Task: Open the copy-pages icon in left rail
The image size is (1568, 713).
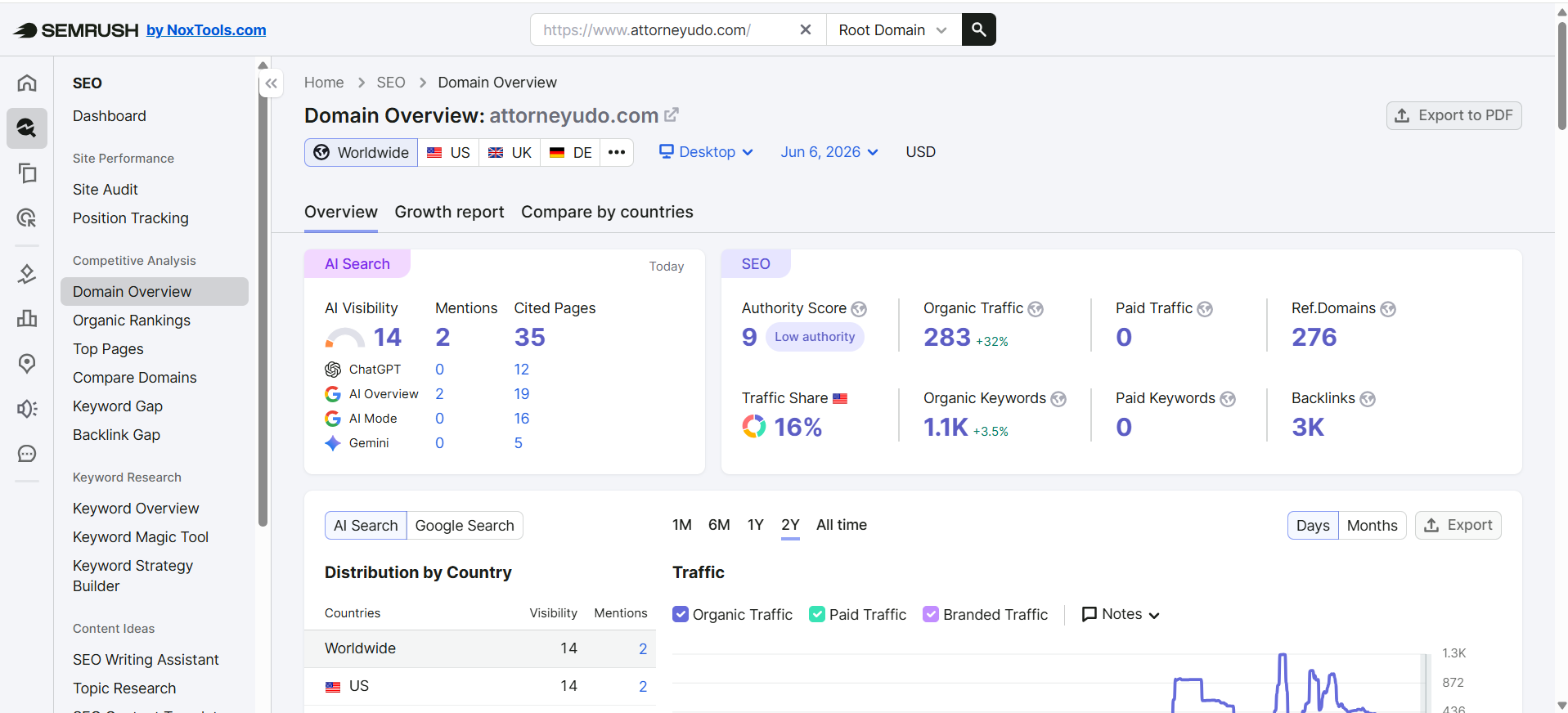Action: coord(27,173)
